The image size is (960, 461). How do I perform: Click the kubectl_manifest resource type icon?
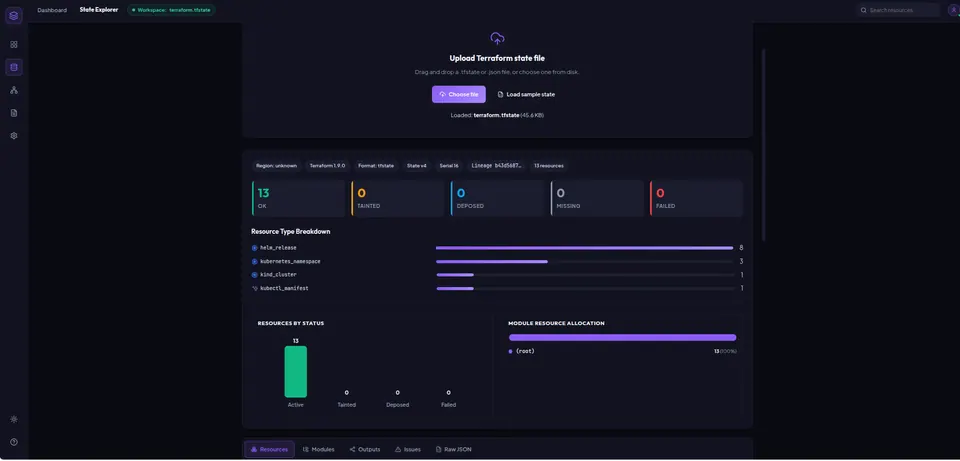[255, 288]
